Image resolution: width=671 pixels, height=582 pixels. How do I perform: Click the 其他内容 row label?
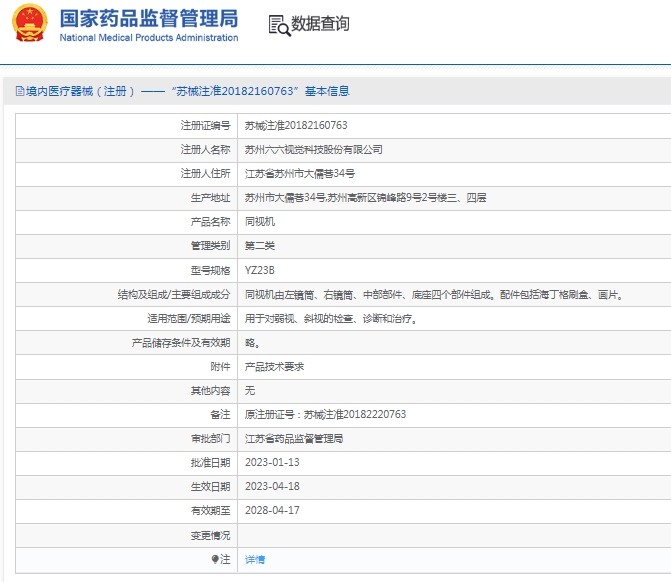tap(211, 390)
